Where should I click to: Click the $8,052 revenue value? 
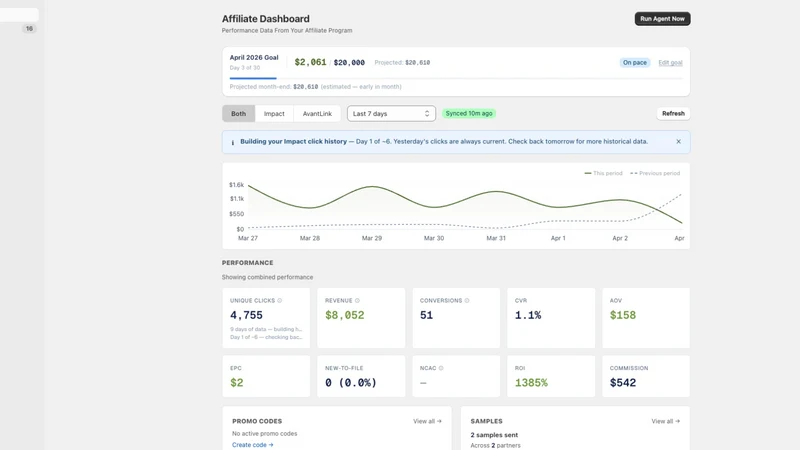click(345, 315)
